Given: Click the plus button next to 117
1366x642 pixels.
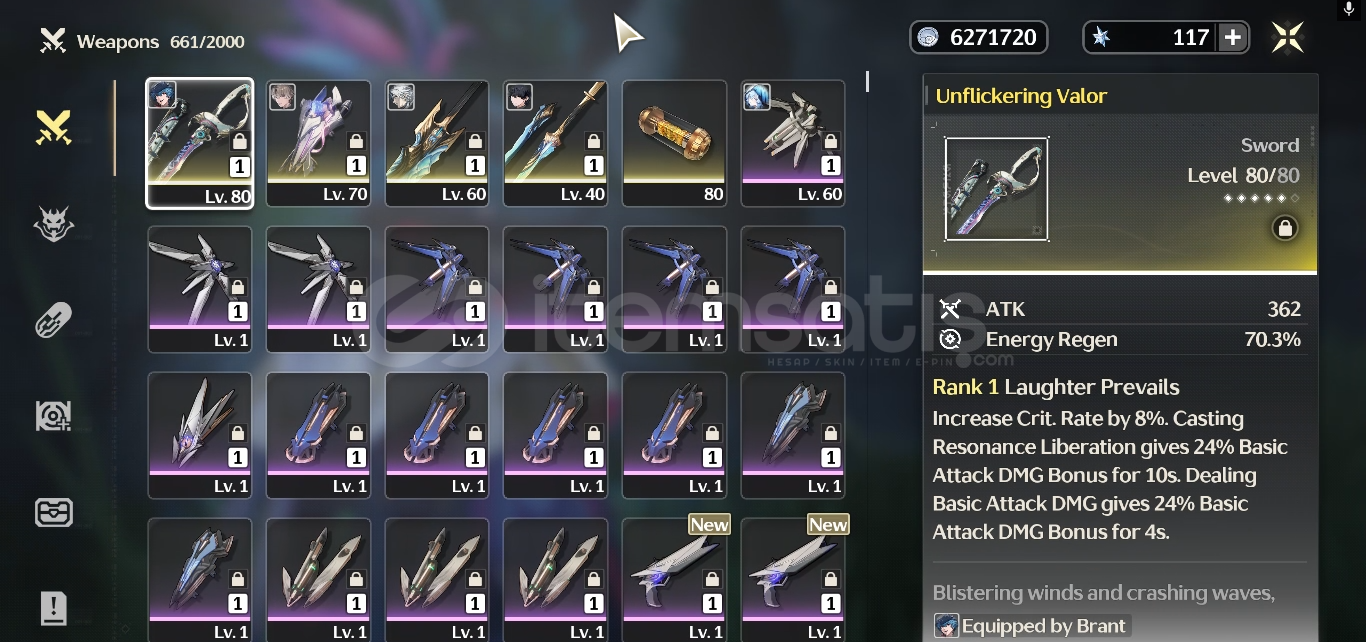Looking at the screenshot, I should [x=1233, y=38].
